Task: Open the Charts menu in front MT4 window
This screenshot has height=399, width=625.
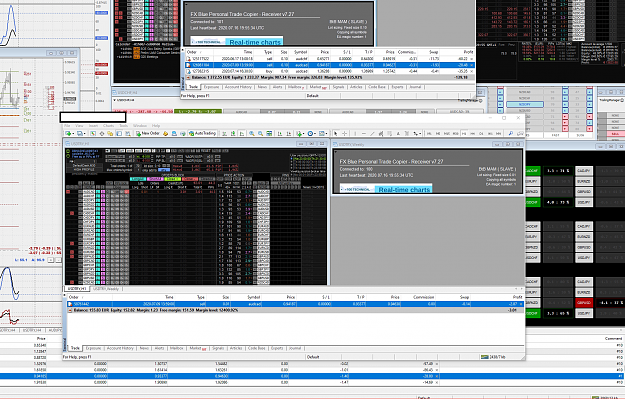Action: pyautogui.click(x=108, y=126)
